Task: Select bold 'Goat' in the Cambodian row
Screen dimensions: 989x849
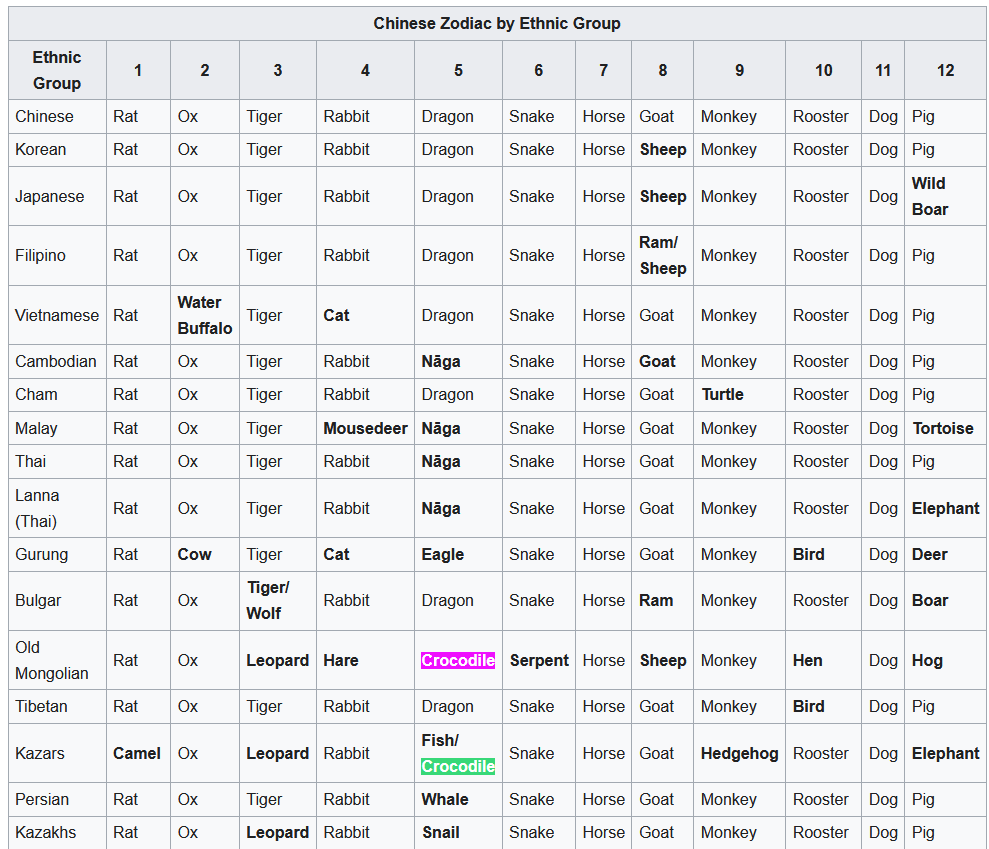Action: [x=657, y=361]
